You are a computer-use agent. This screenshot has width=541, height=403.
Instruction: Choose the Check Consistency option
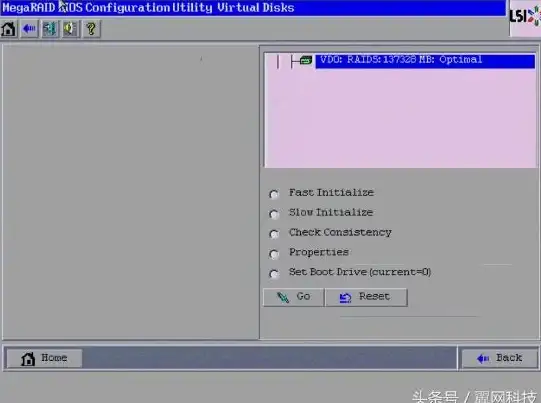click(274, 234)
